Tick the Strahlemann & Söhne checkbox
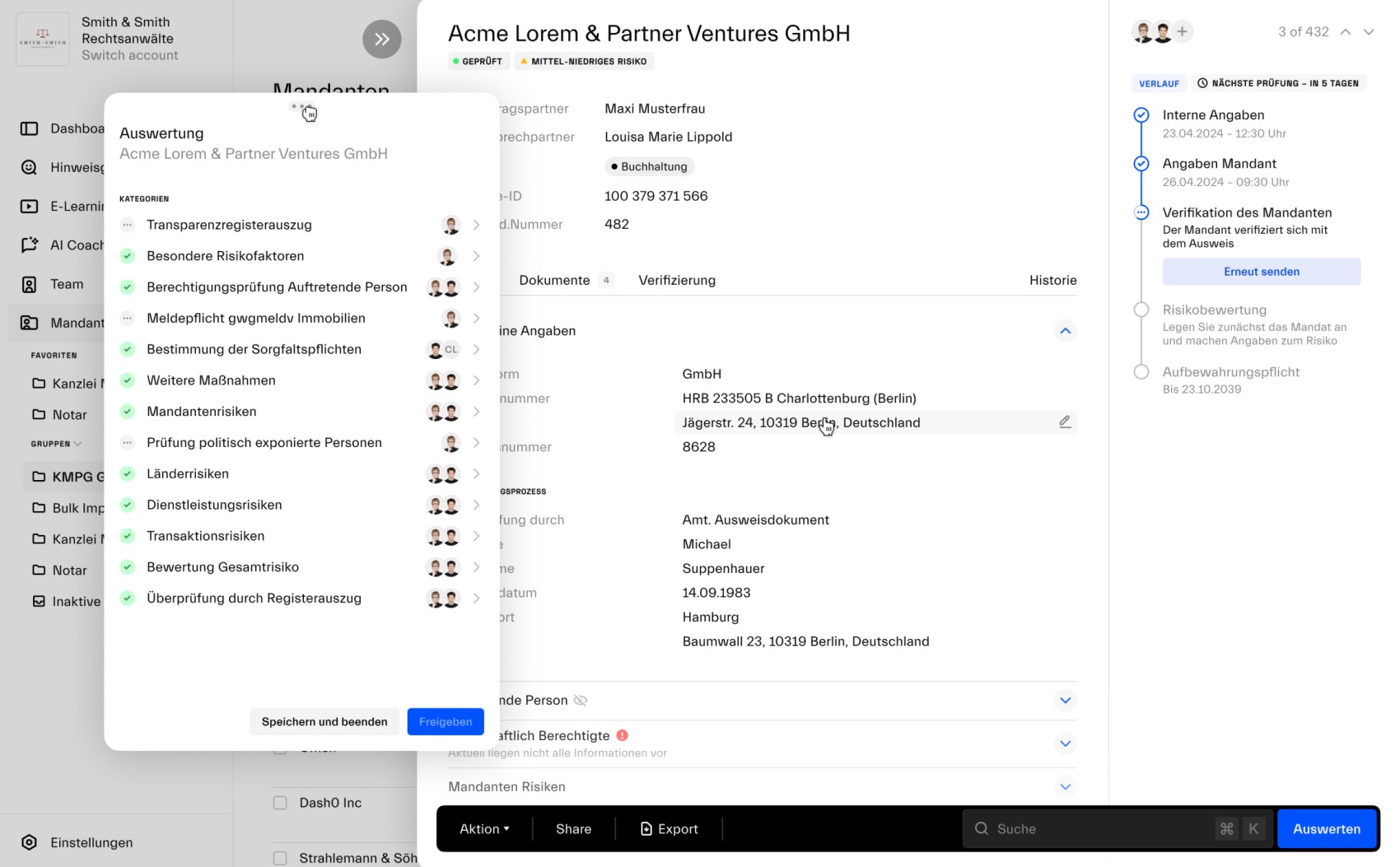 [280, 858]
